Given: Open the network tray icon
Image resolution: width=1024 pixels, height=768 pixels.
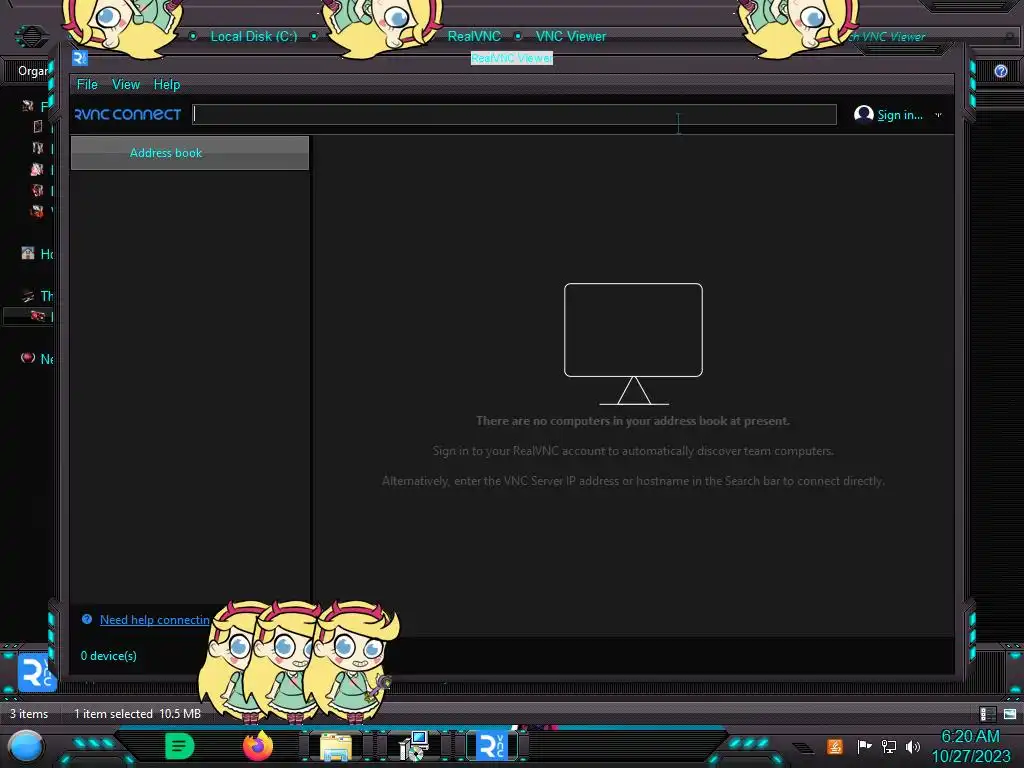Looking at the screenshot, I should point(889,746).
